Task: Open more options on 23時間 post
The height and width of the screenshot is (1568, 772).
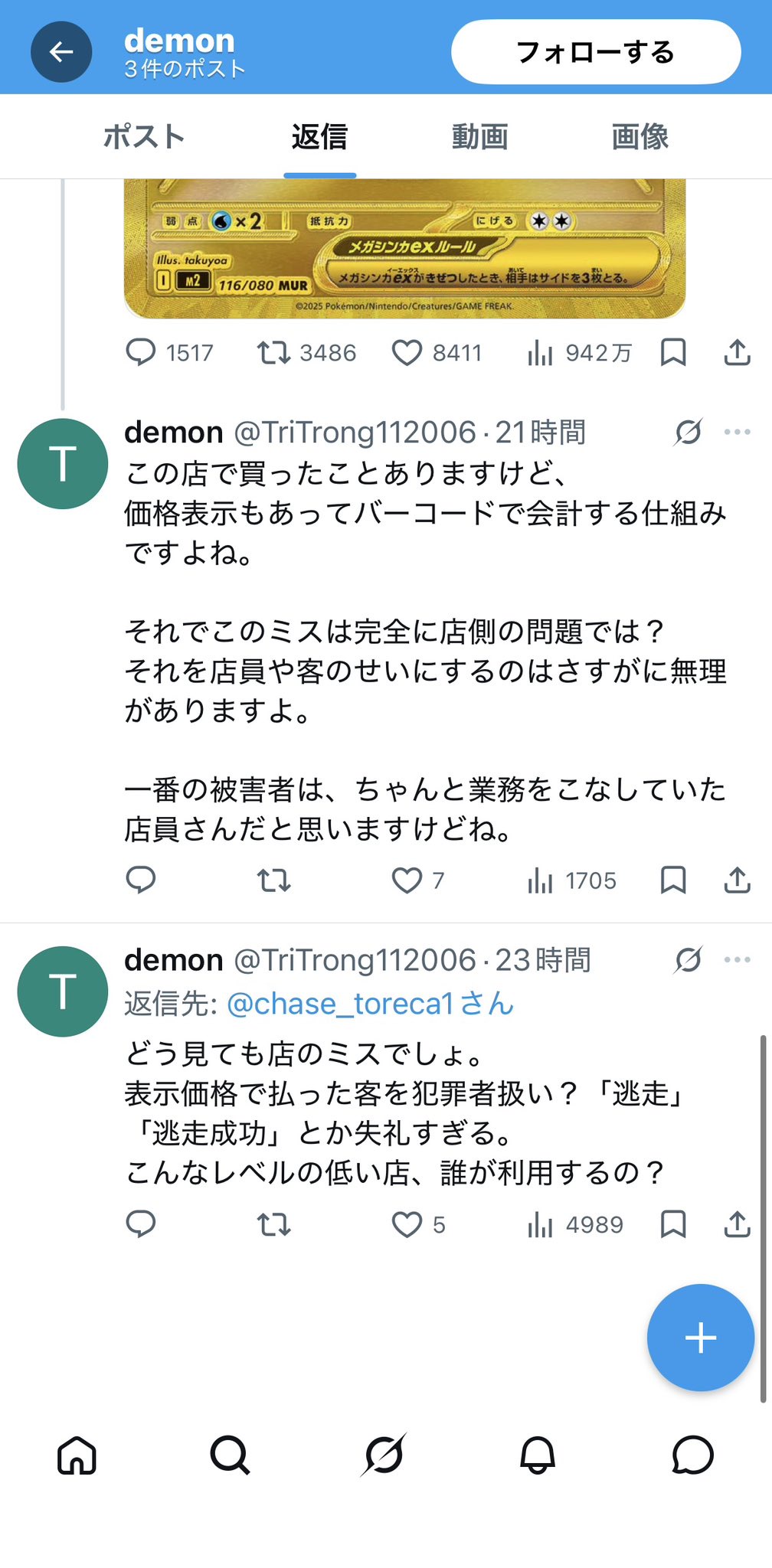Action: point(737,960)
